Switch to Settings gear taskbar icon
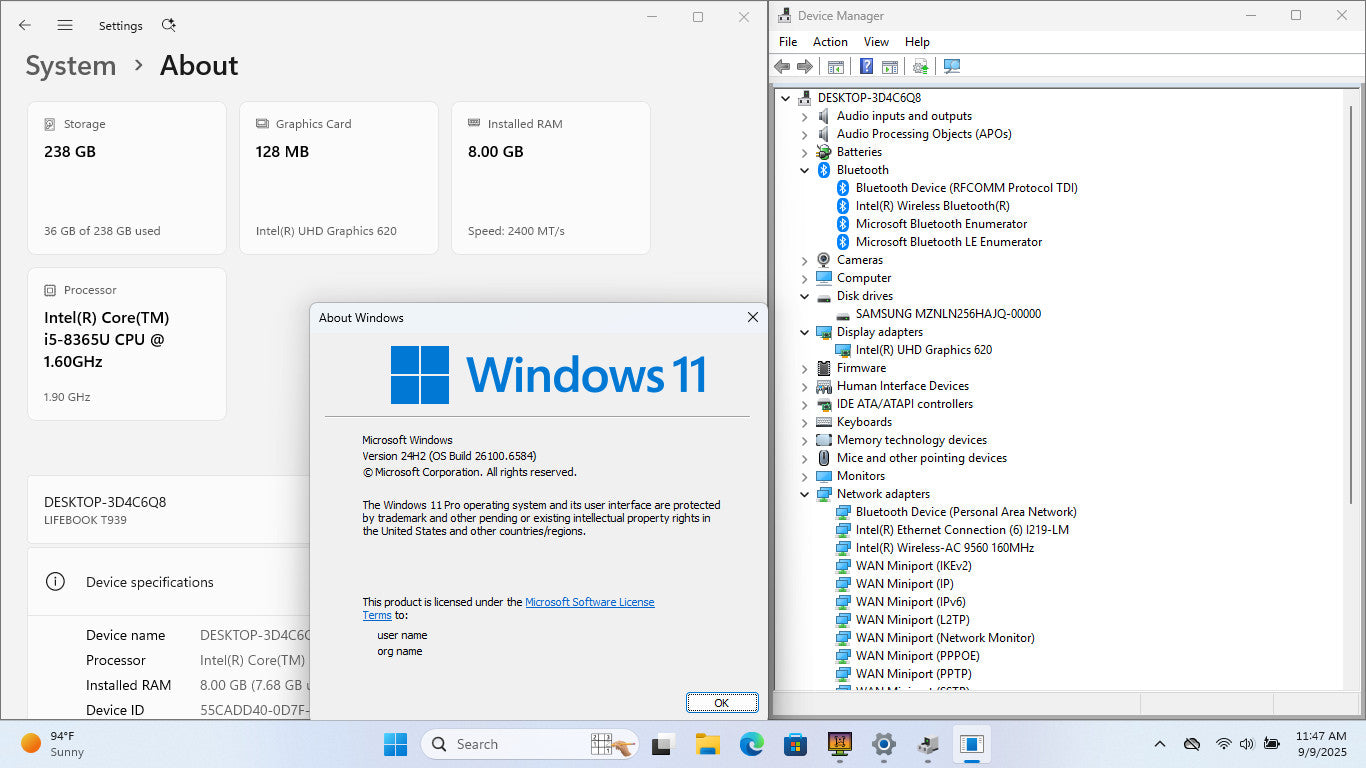This screenshot has height=768, width=1366. pos(884,744)
